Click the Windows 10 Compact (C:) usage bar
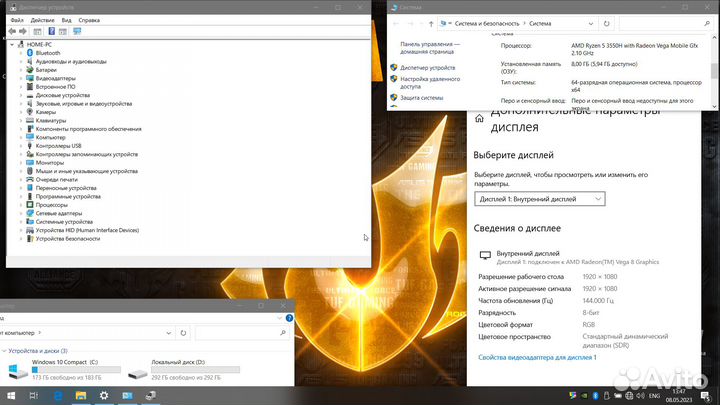The image size is (720, 405). point(76,370)
